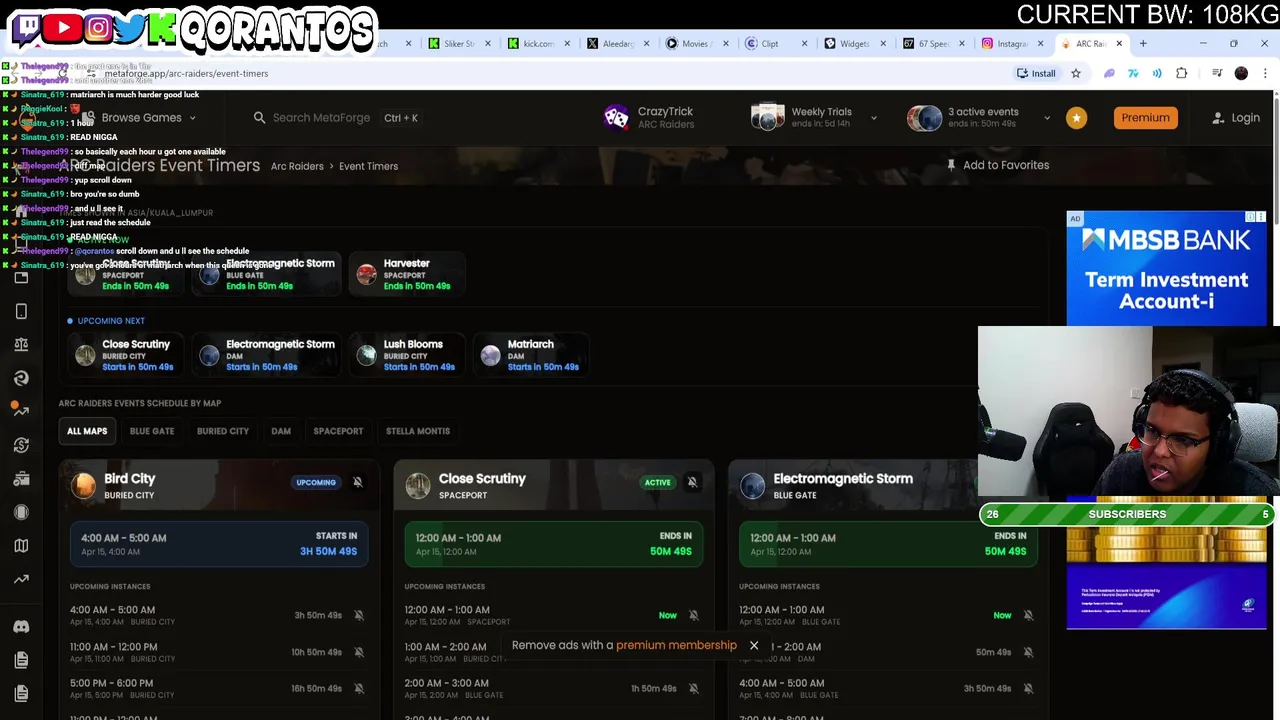Click the purple extension icon in toolbar
1280x720 pixels.
point(1109,73)
